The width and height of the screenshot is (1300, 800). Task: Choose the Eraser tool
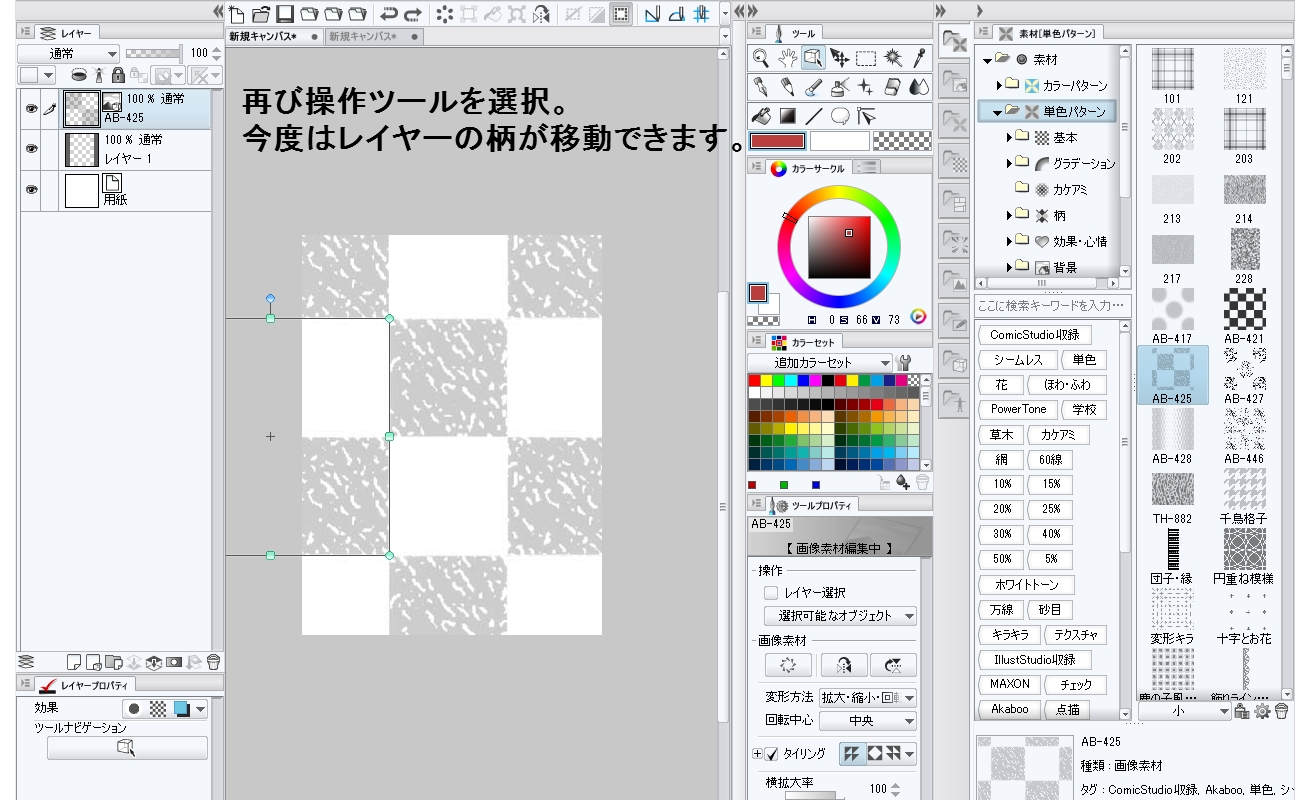(893, 87)
